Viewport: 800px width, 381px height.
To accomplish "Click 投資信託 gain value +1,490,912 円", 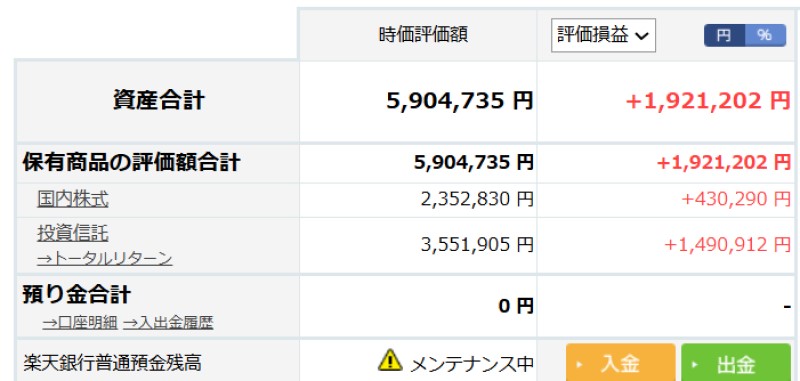I will coord(728,245).
